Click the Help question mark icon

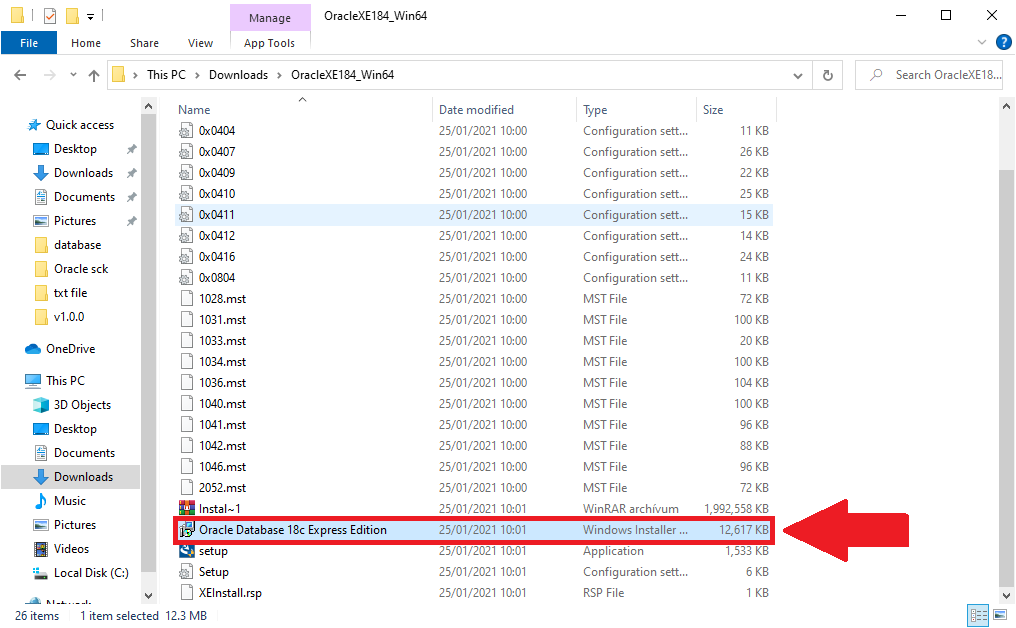(x=1003, y=43)
